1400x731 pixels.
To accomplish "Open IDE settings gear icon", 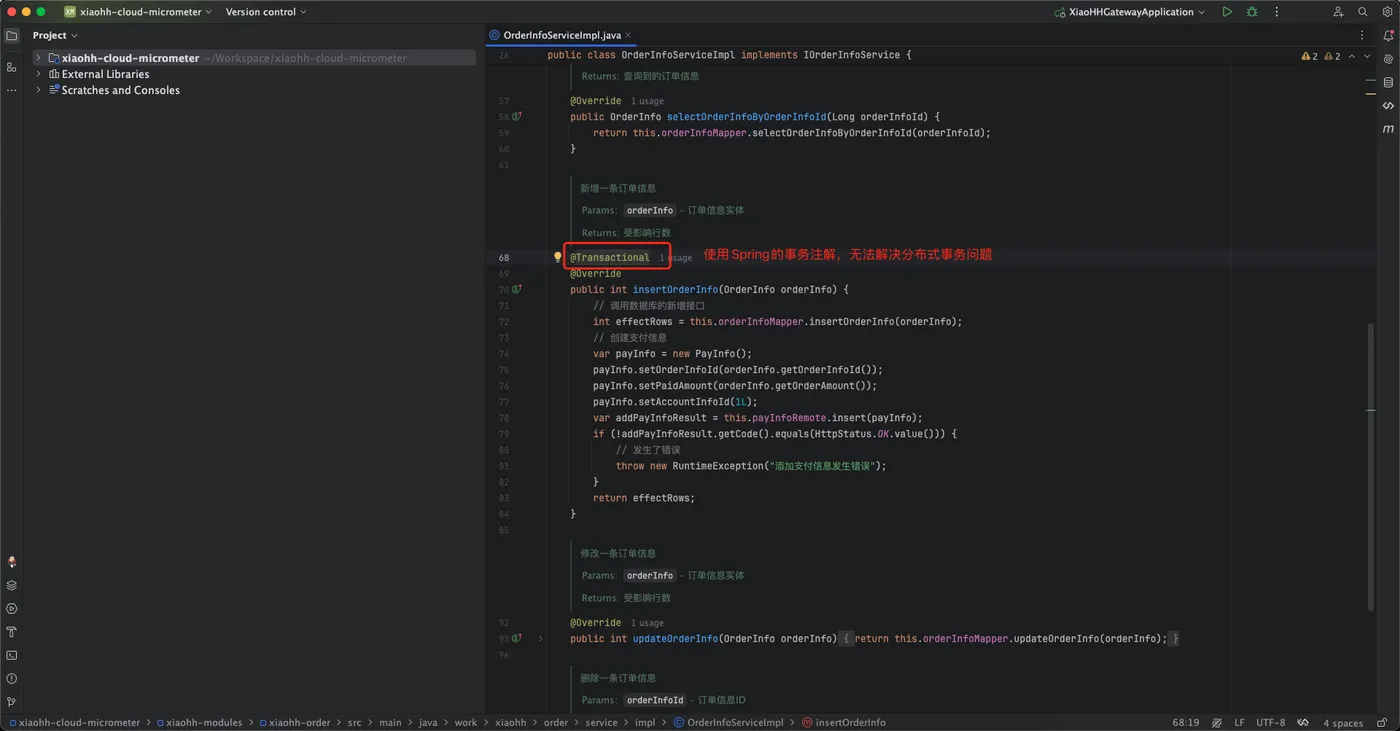I will [1387, 12].
